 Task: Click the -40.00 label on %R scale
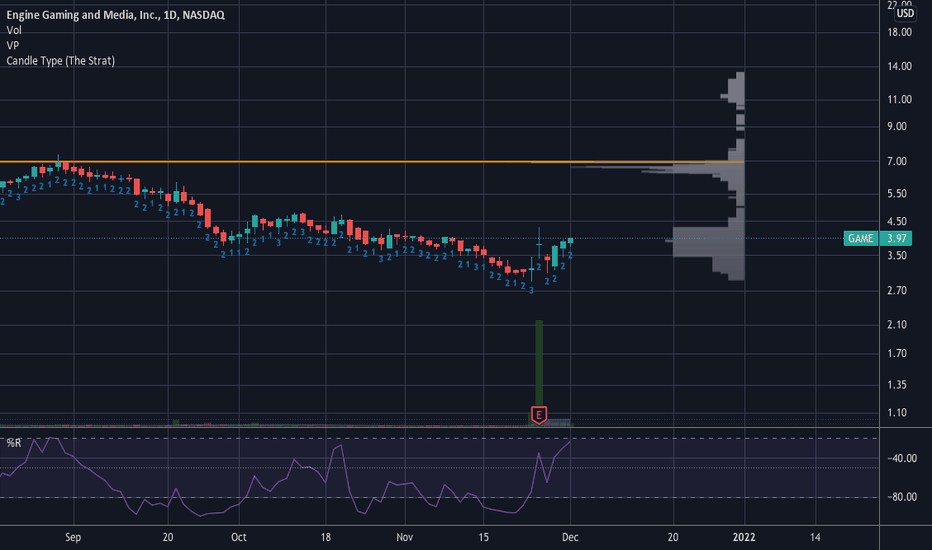click(x=902, y=458)
